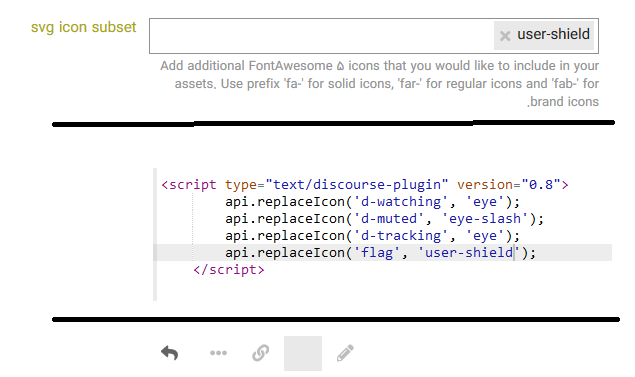Open the three-dots more actions menu
The image size is (635, 377).
(218, 353)
